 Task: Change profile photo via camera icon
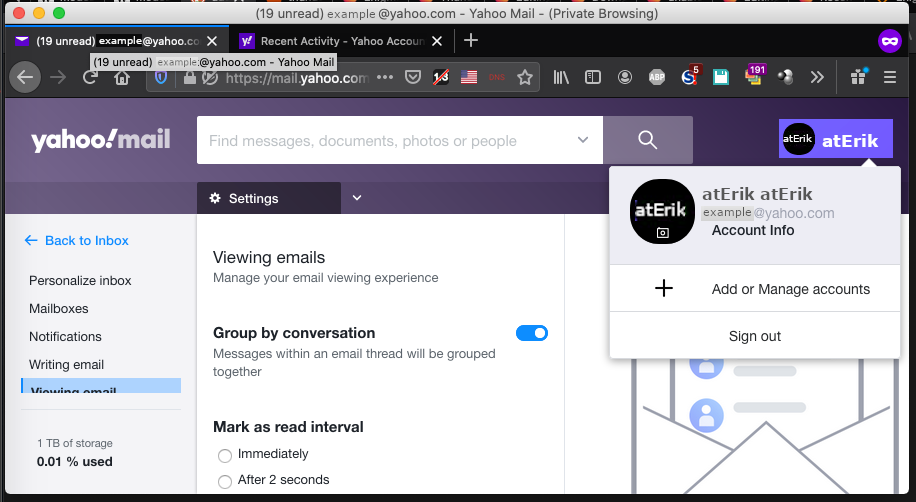pos(662,233)
